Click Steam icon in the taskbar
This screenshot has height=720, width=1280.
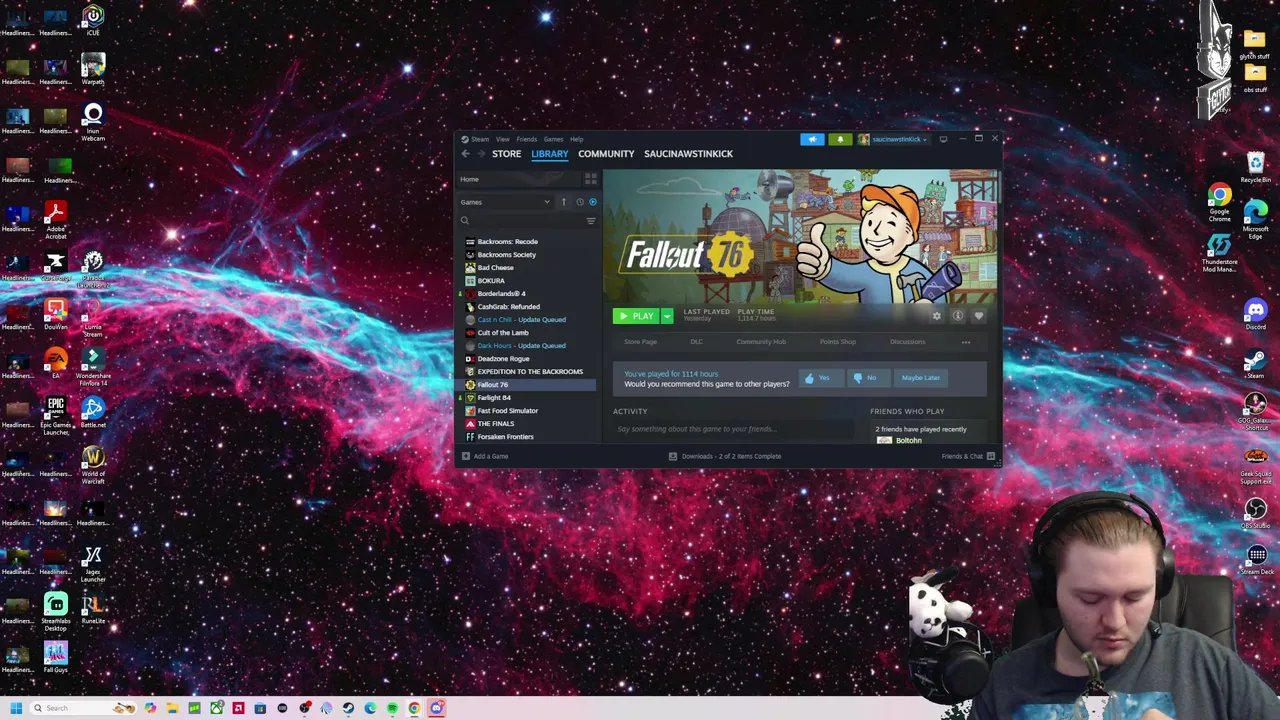click(348, 708)
